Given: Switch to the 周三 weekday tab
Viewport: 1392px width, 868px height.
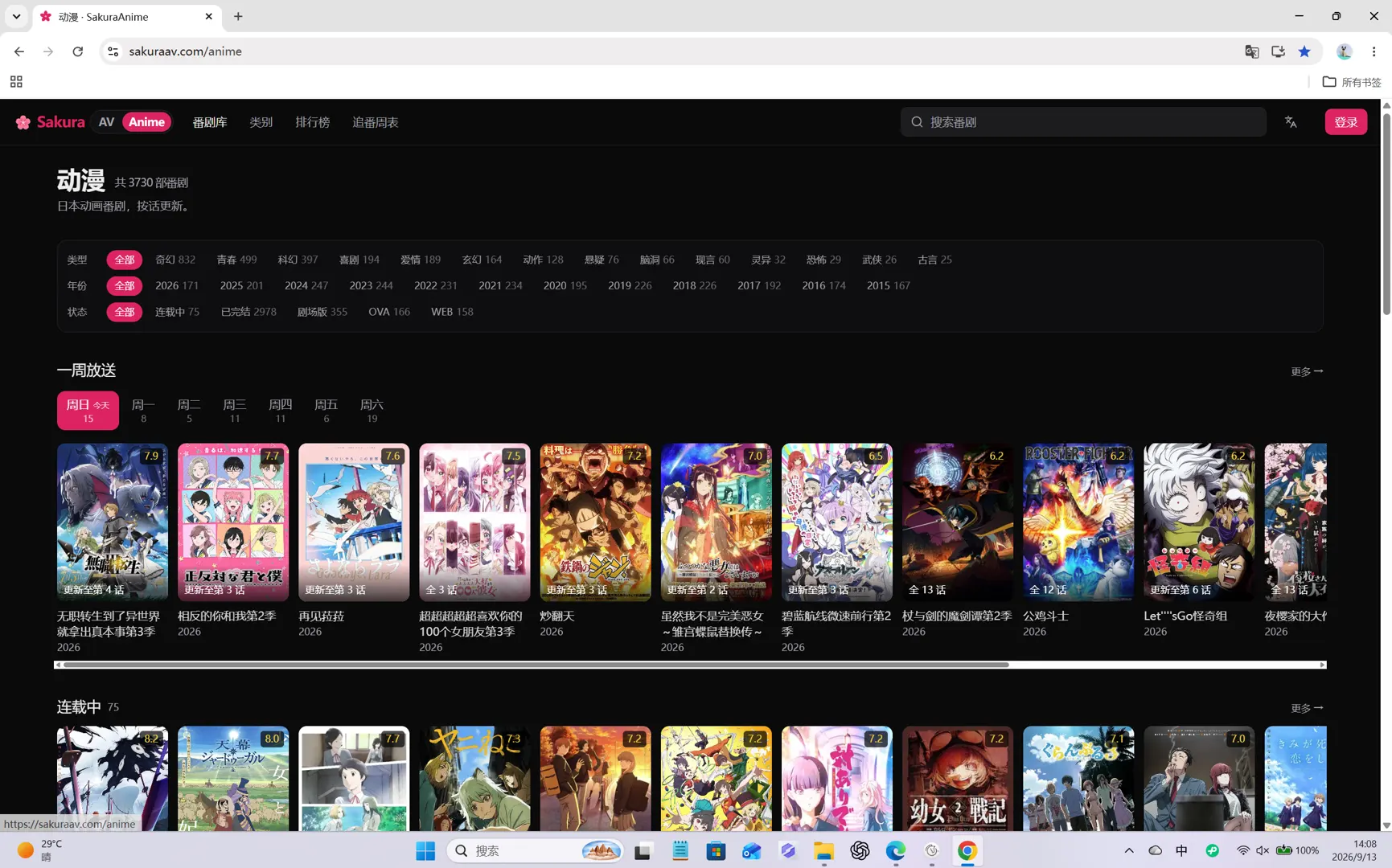Looking at the screenshot, I should tap(235, 411).
